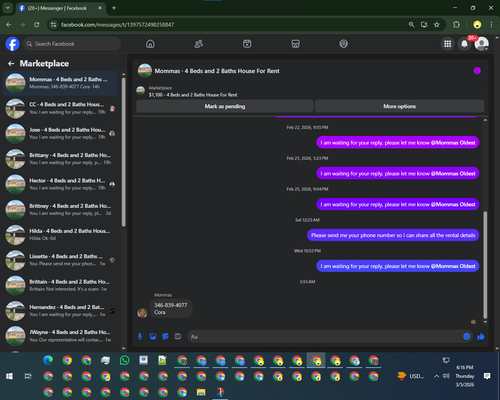Show hidden system tray icons
The height and width of the screenshot is (400, 500).
point(436,376)
